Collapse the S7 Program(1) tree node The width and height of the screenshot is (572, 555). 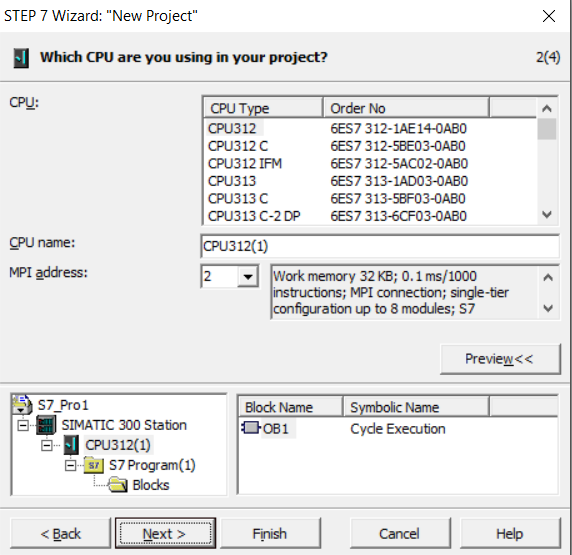[x=70, y=465]
